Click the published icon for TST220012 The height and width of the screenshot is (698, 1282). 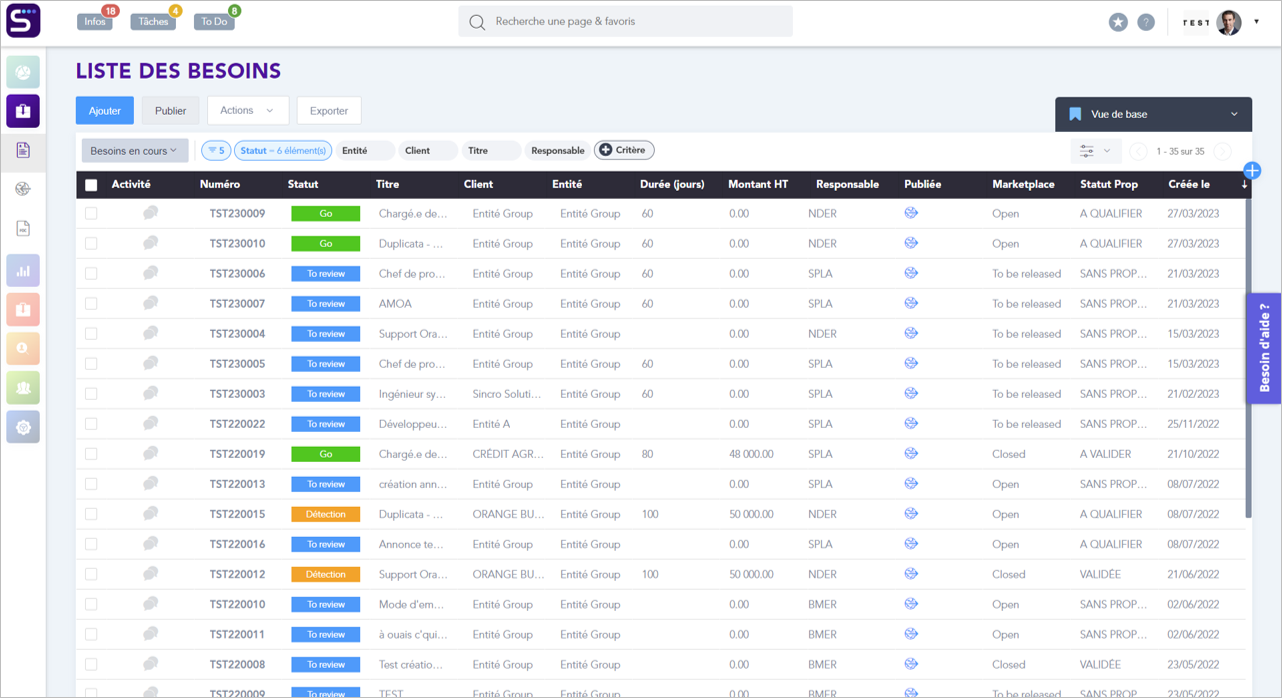[x=911, y=573]
